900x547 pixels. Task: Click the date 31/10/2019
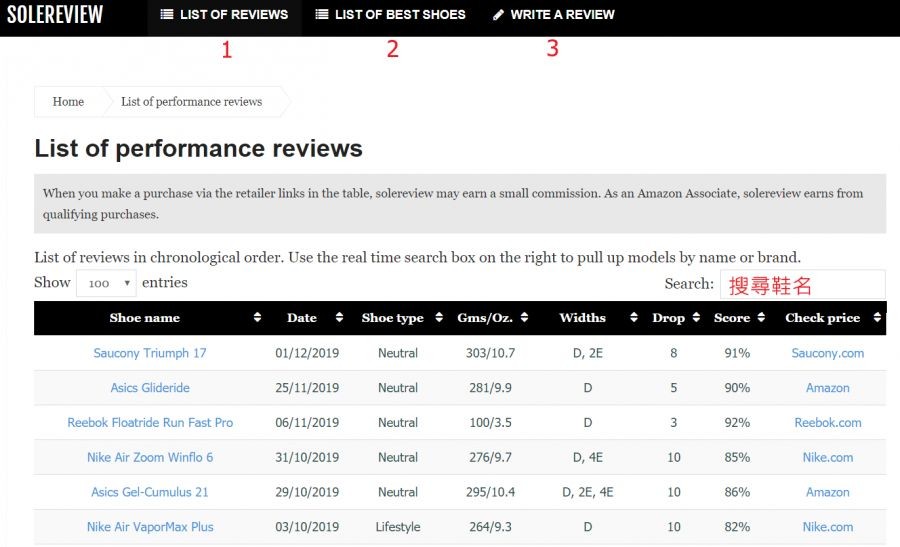[x=307, y=457]
